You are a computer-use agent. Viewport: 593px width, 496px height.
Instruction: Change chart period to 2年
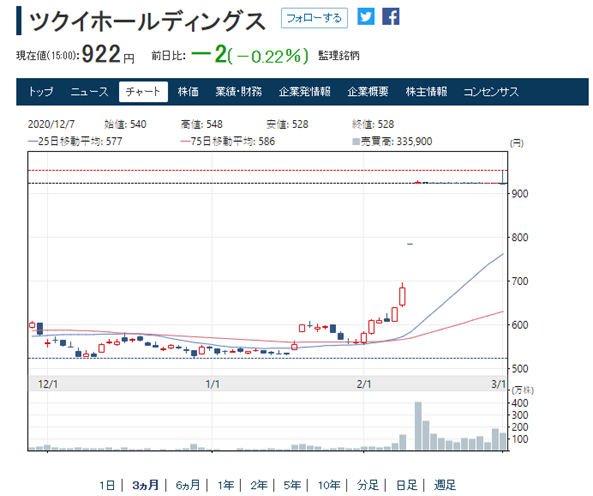tap(259, 485)
